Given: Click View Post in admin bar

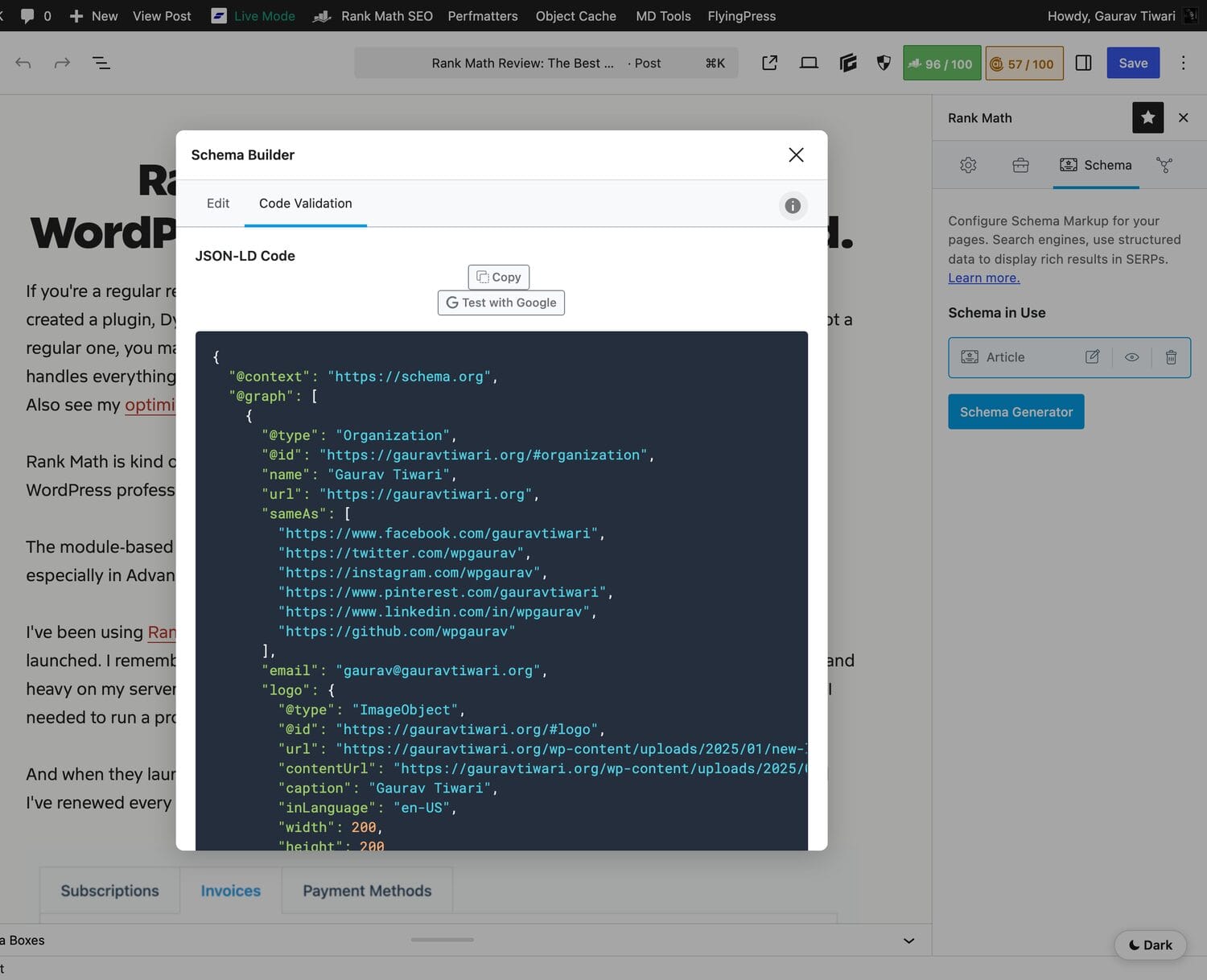Looking at the screenshot, I should (x=162, y=16).
